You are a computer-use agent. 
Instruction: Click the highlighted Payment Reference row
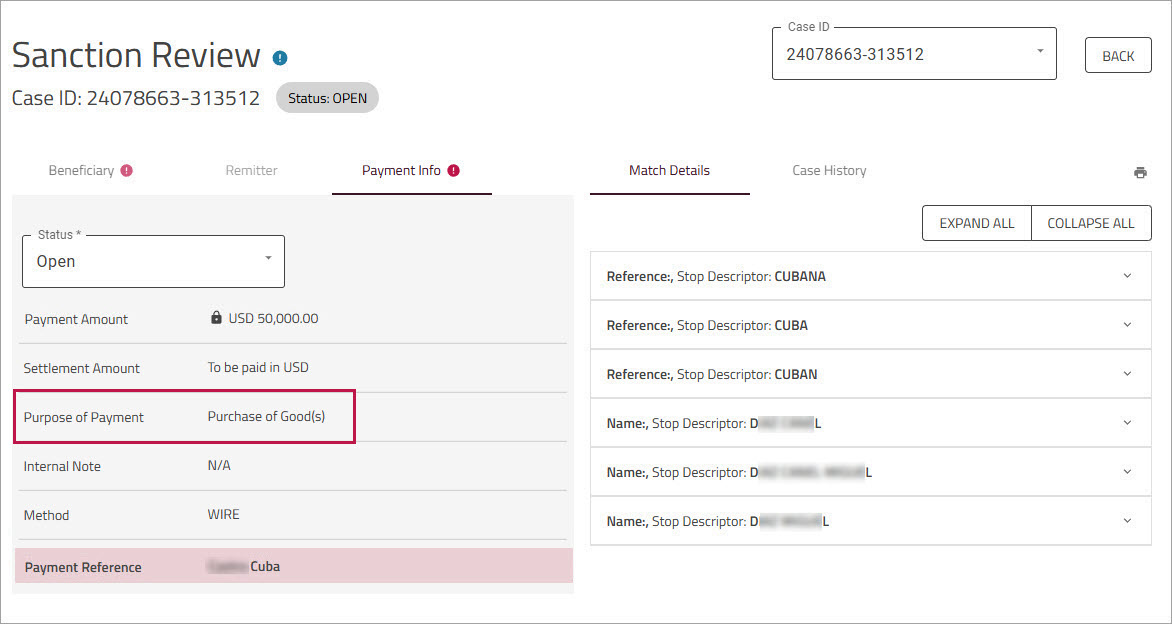tap(293, 566)
